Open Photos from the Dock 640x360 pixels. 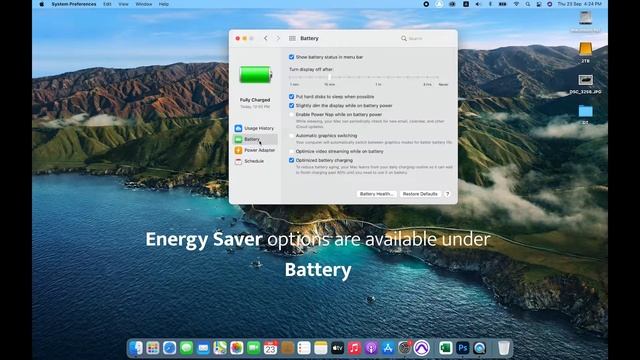click(x=237, y=348)
